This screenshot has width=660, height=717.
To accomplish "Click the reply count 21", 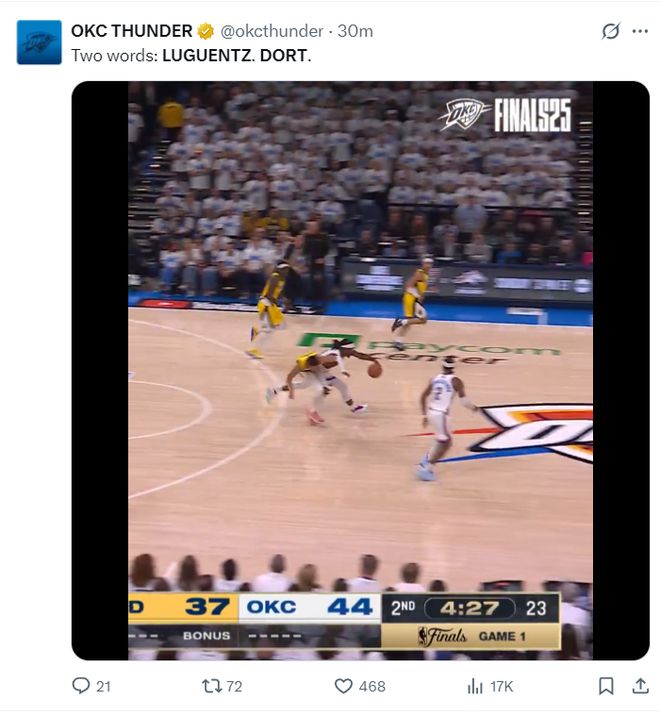I will [x=103, y=686].
